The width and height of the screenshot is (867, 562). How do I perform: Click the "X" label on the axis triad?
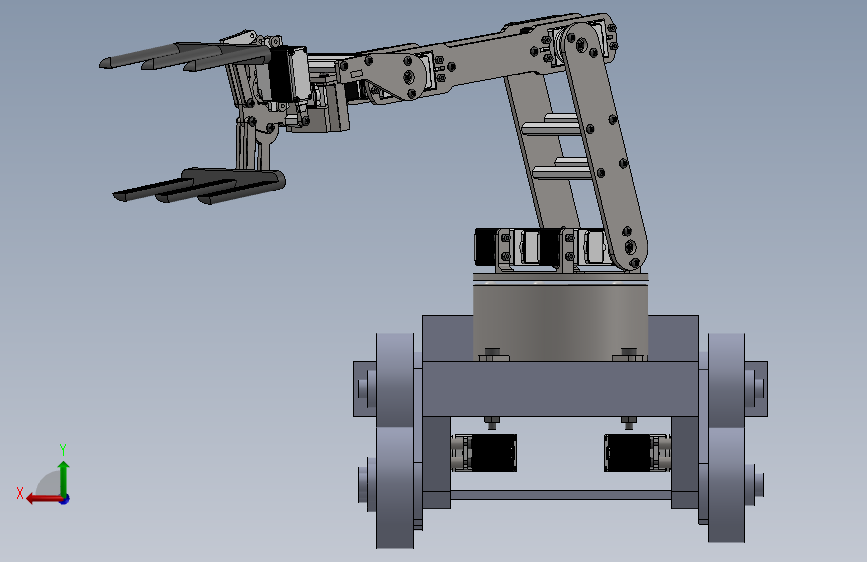20,493
